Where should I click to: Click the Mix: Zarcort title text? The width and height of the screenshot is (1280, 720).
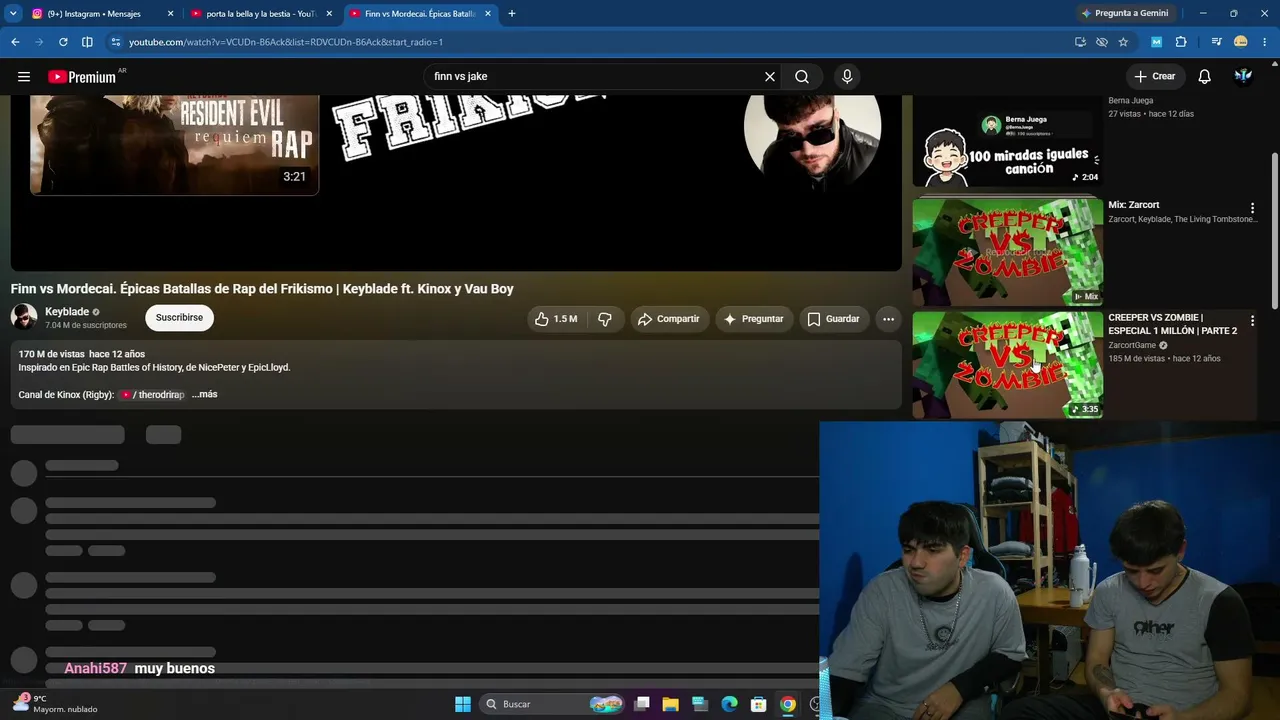(1134, 205)
